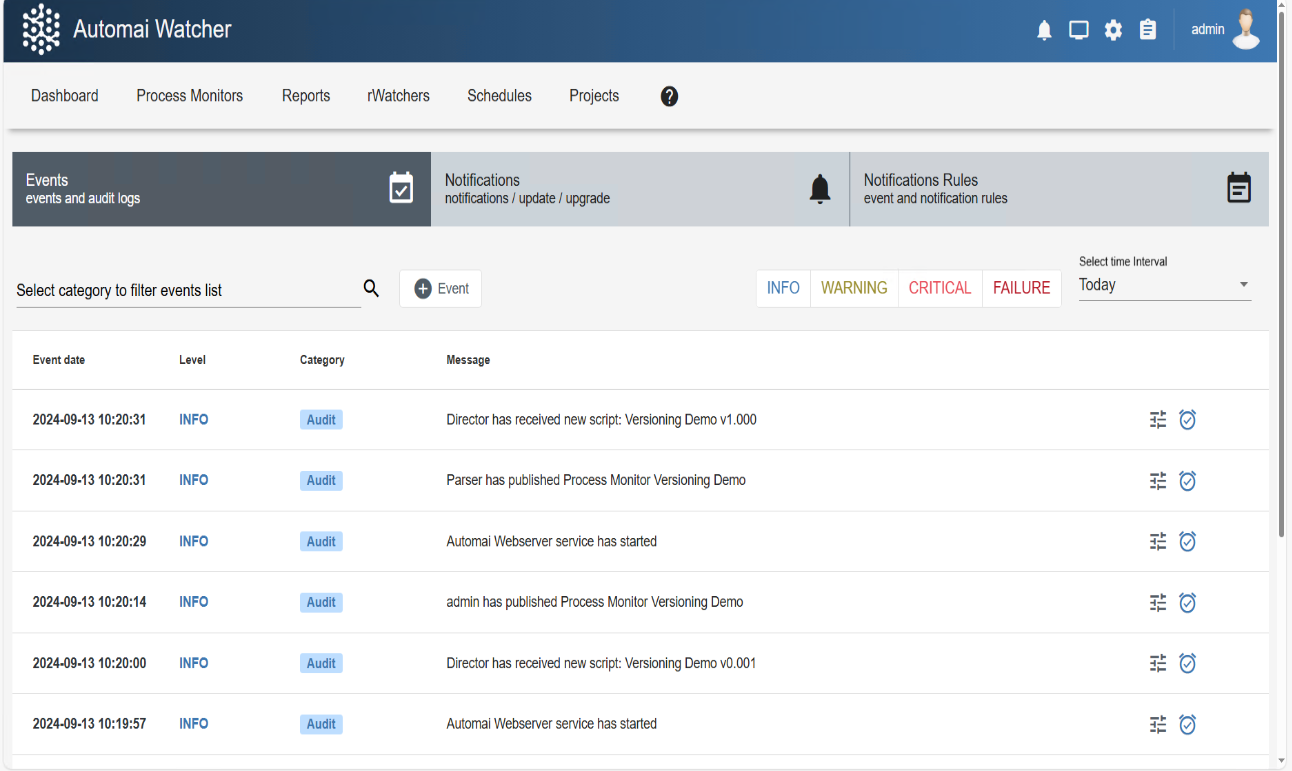Open the help question mark icon

point(670,96)
